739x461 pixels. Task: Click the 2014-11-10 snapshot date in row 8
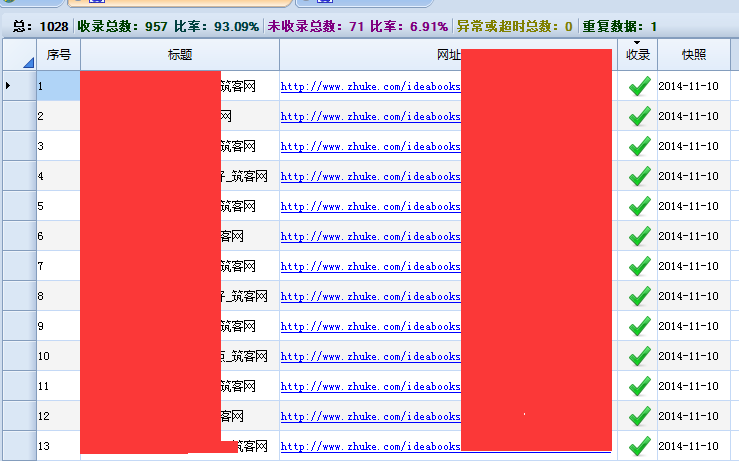tap(688, 297)
